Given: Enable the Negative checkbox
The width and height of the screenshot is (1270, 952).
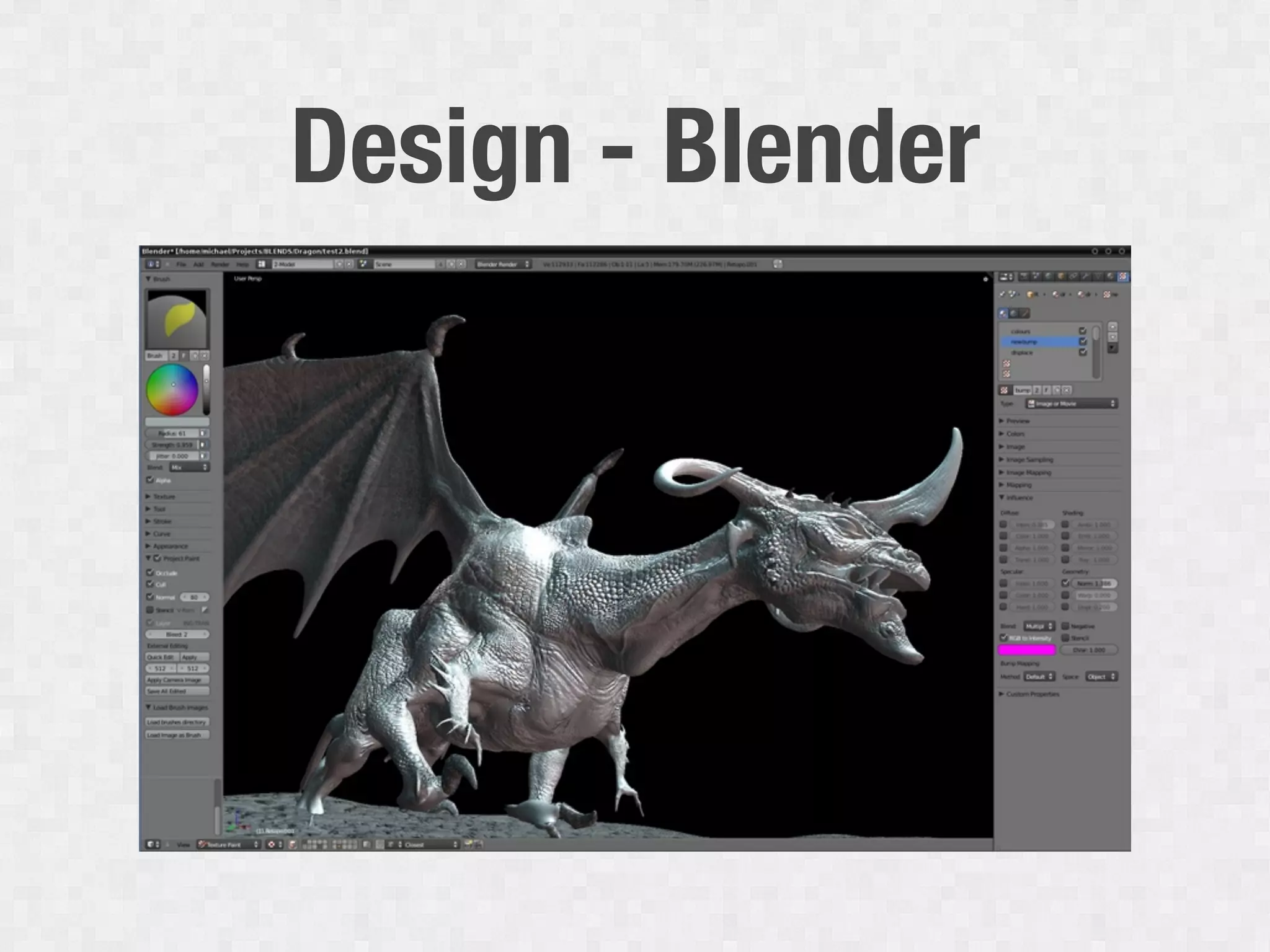Looking at the screenshot, I should [1065, 626].
